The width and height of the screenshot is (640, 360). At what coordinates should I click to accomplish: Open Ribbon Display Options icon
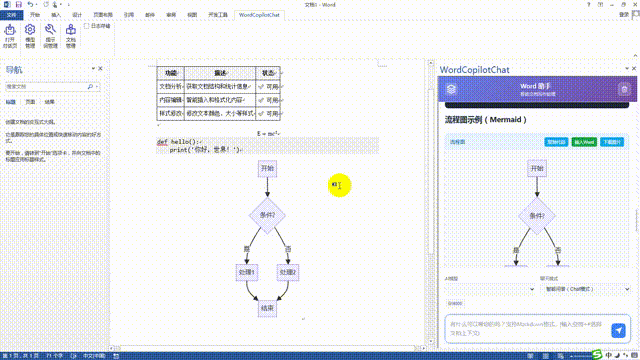[600, 4]
